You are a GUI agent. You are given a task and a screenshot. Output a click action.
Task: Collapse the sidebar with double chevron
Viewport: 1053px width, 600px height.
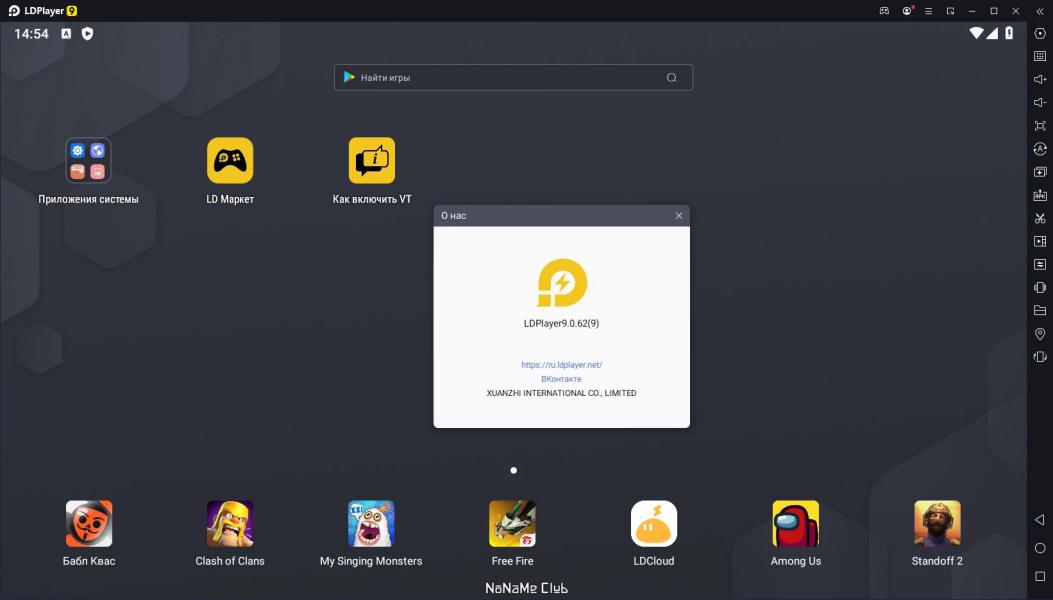tap(1040, 11)
